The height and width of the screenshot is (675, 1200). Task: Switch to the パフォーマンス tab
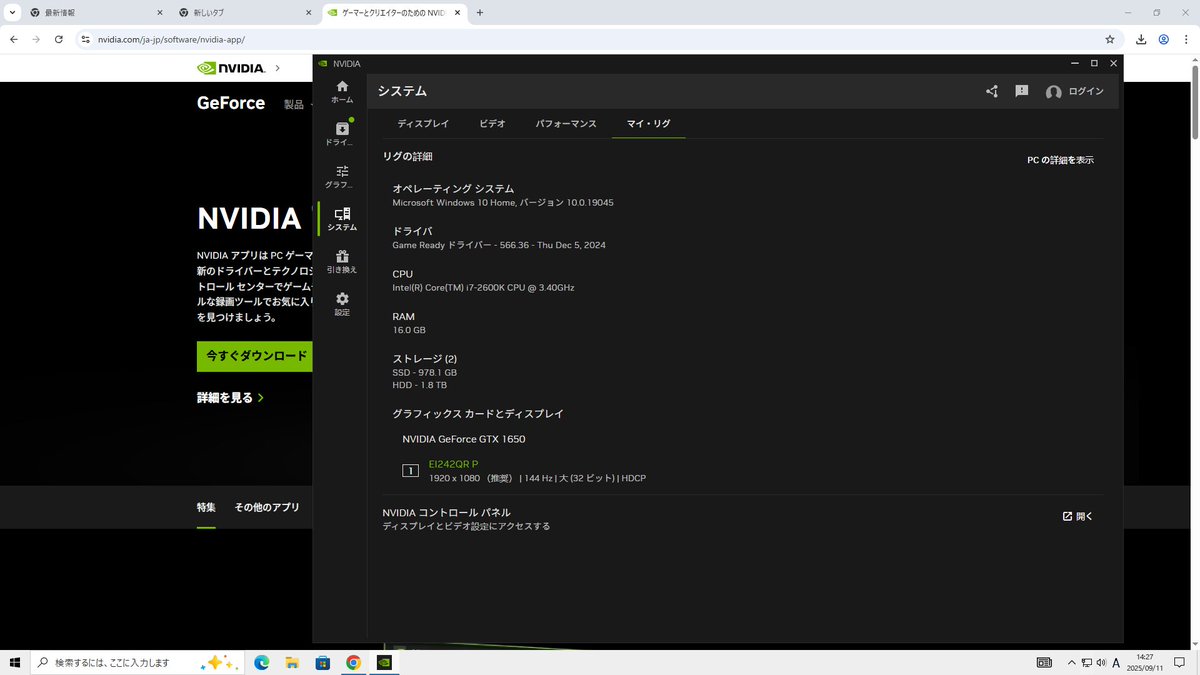click(566, 124)
